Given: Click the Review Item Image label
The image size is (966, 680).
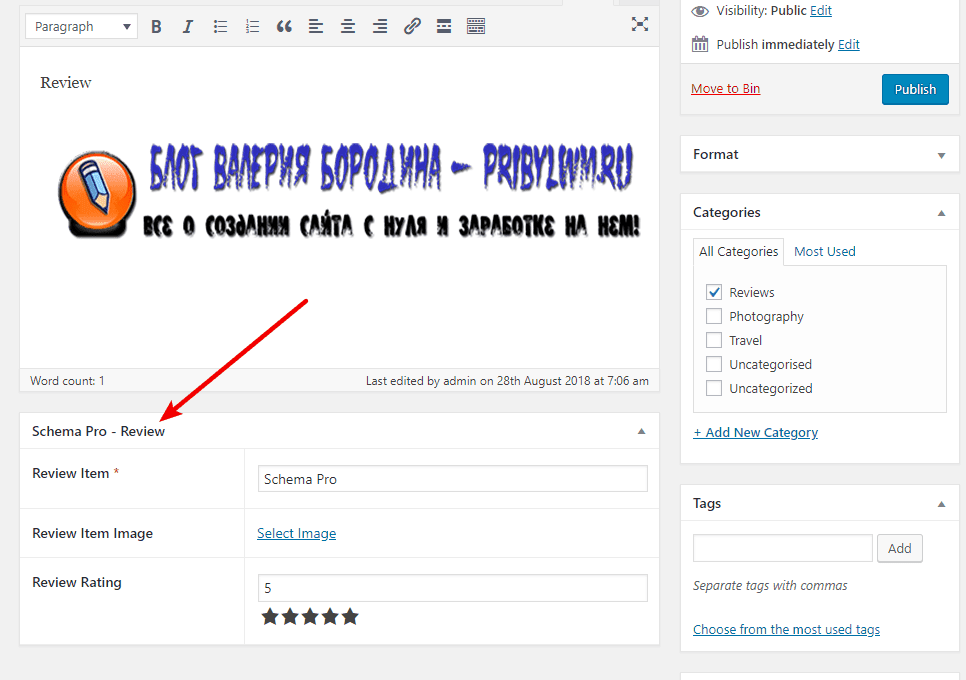Looking at the screenshot, I should (92, 533).
